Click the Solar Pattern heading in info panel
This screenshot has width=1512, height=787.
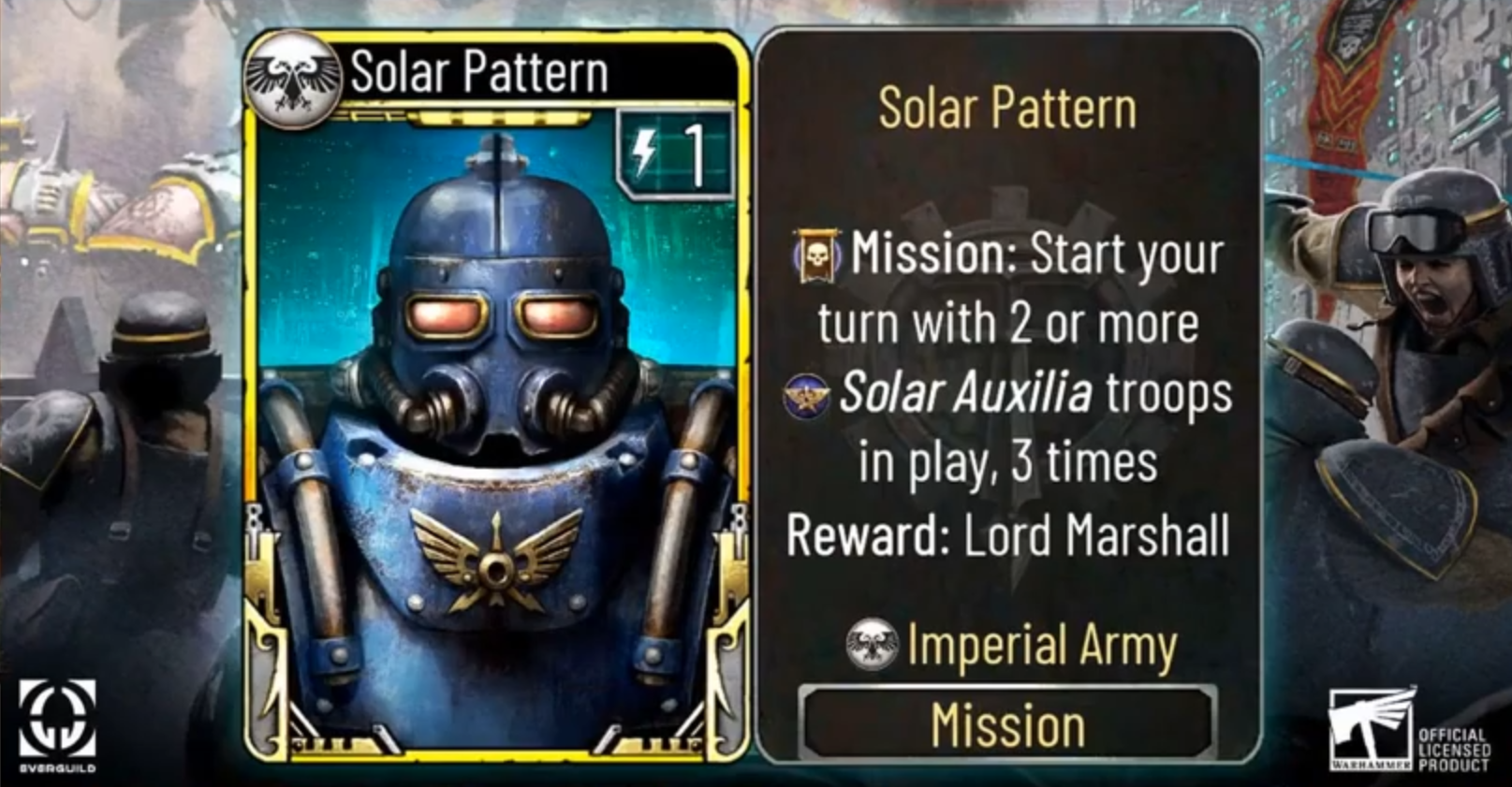[x=1007, y=108]
